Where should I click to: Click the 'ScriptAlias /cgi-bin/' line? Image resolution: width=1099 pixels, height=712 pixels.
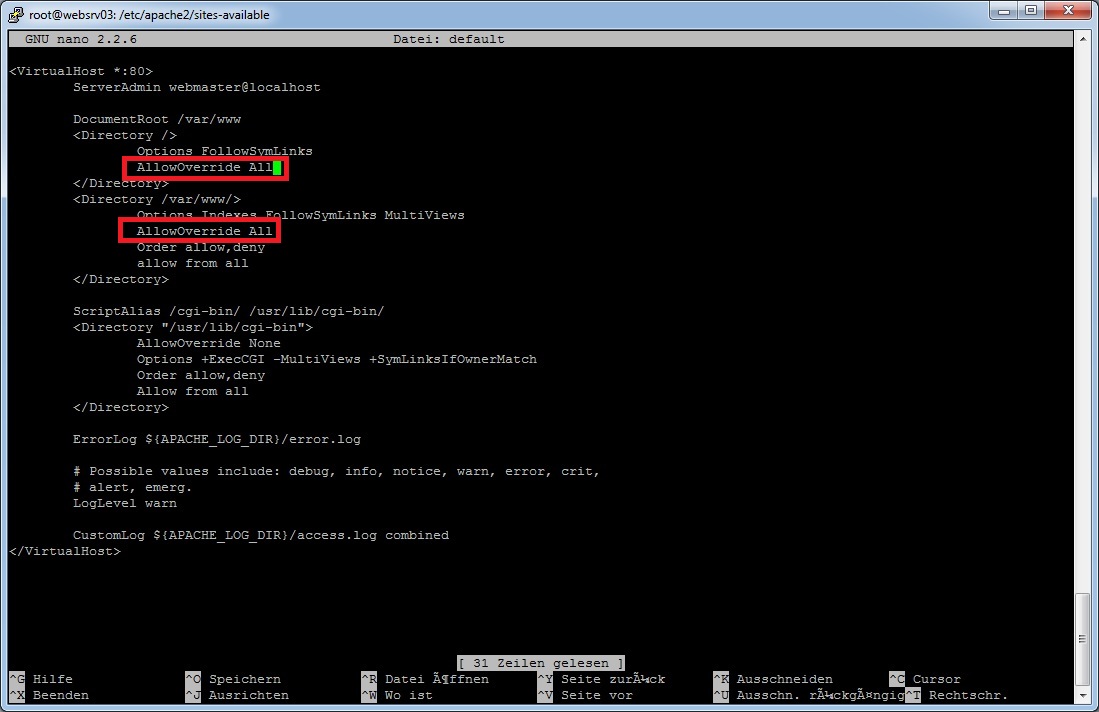[x=228, y=311]
